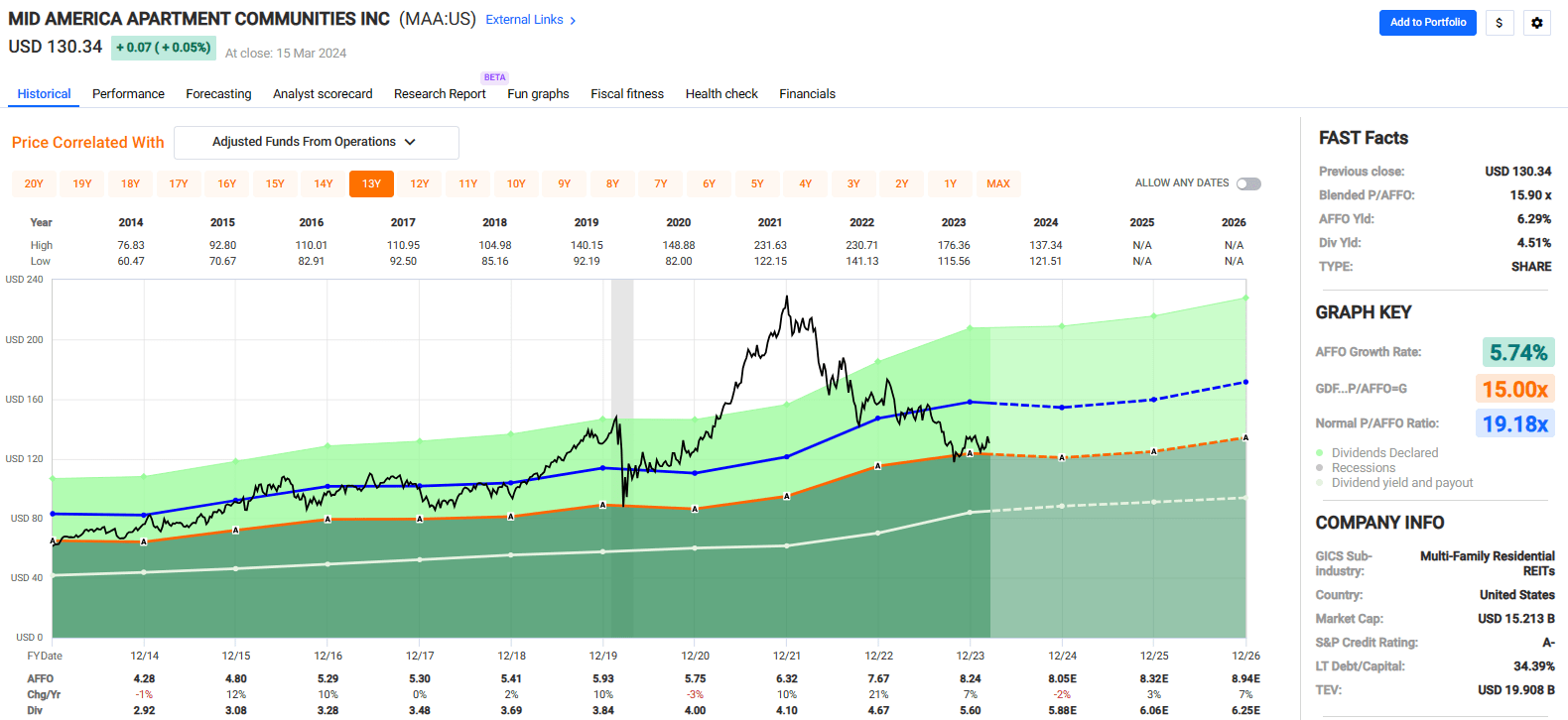1568x720 pixels.
Task: Select the 8Y range button
Action: pos(612,183)
